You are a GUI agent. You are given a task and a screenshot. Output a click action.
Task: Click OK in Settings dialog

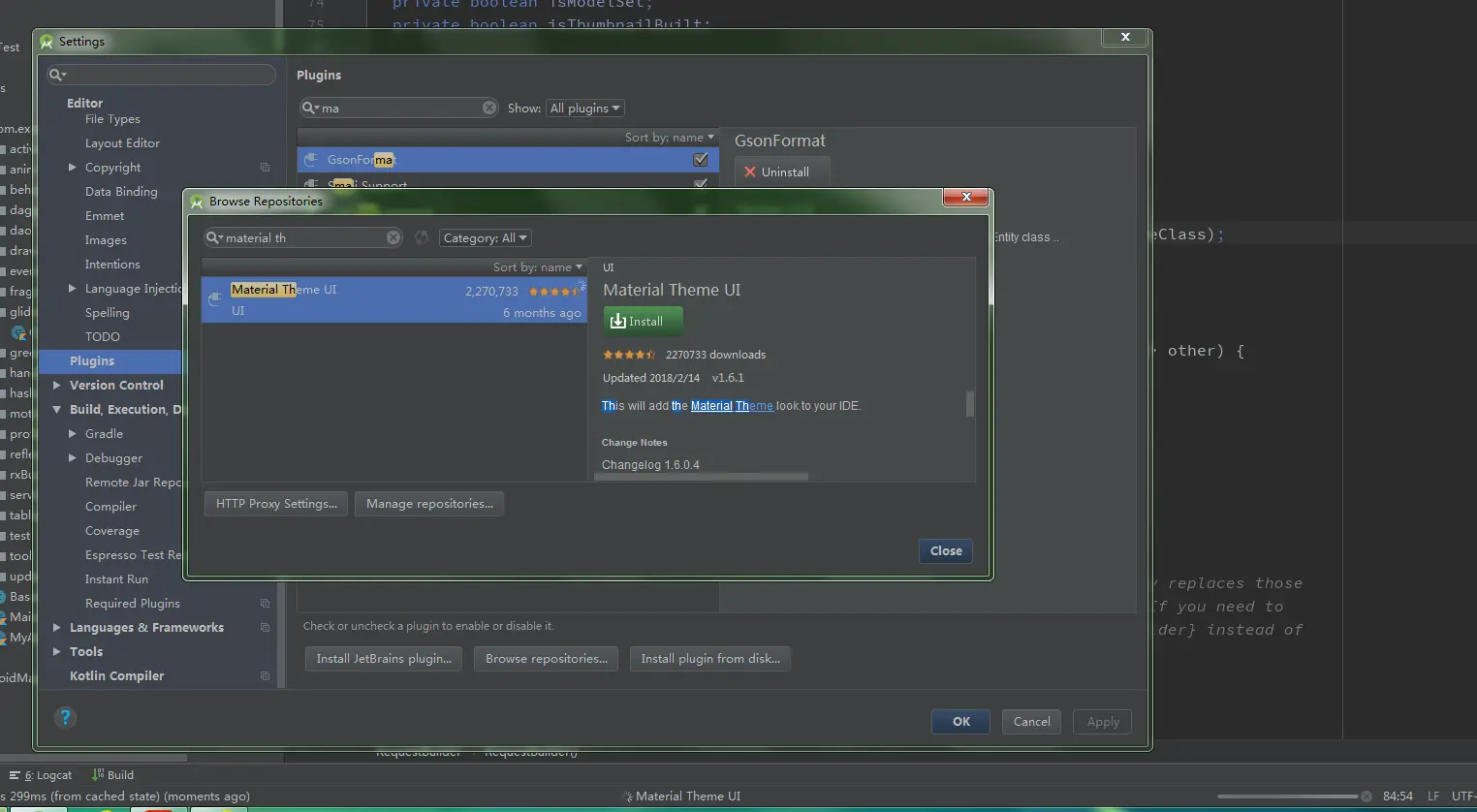tap(960, 722)
